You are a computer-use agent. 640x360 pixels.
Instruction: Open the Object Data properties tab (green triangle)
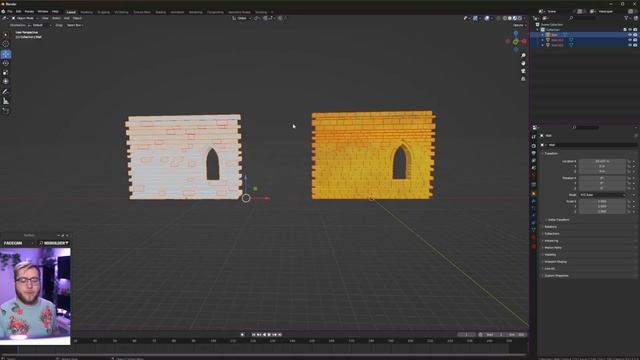point(533,230)
